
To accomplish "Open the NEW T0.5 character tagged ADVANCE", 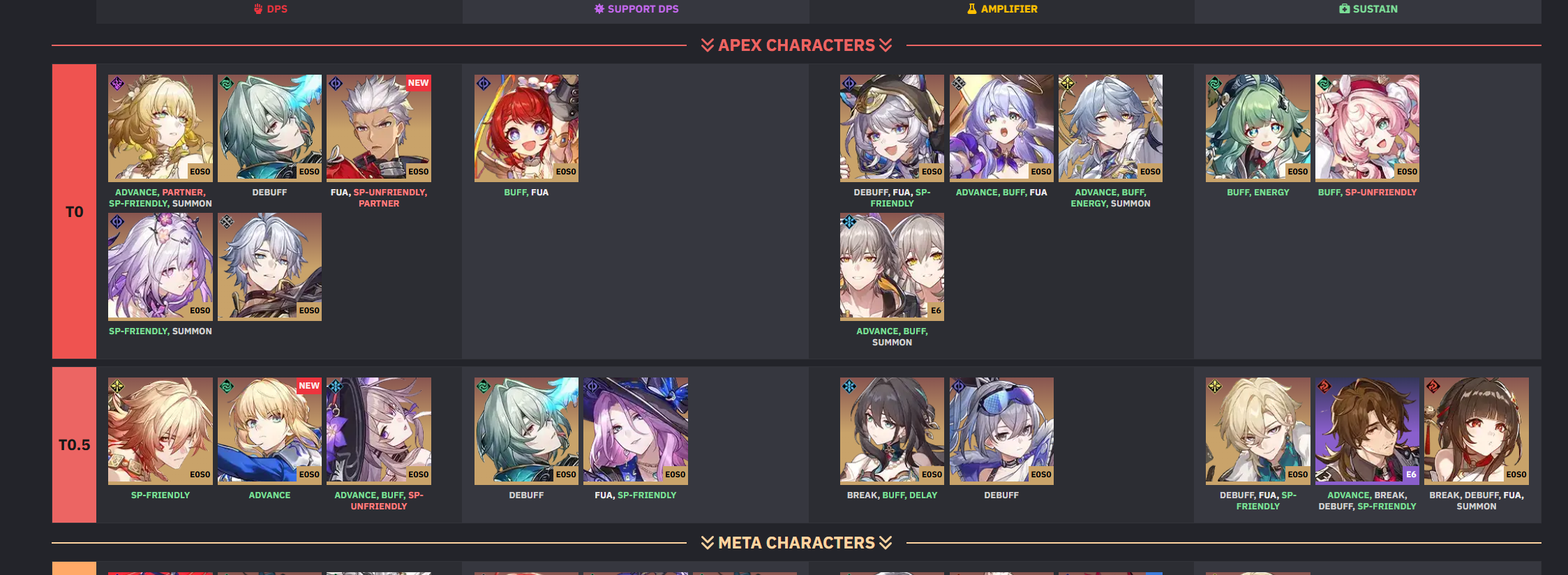I will [269, 431].
